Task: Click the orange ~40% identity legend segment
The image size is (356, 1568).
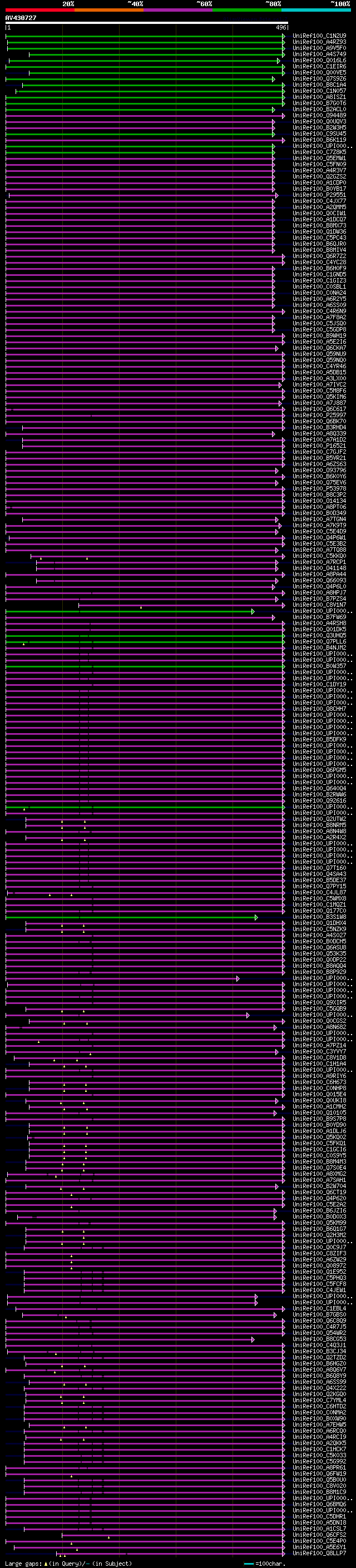Action: pos(109,10)
